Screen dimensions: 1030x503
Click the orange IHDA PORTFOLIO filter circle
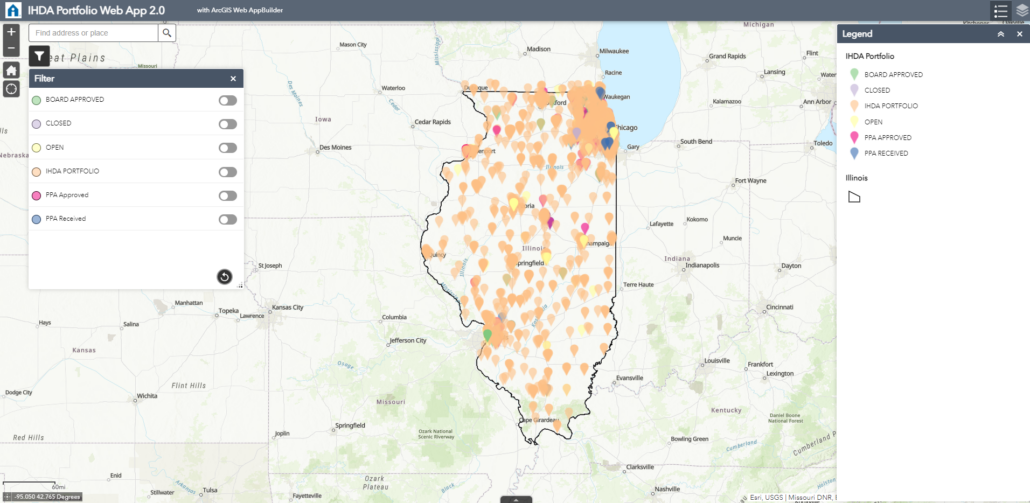point(36,172)
